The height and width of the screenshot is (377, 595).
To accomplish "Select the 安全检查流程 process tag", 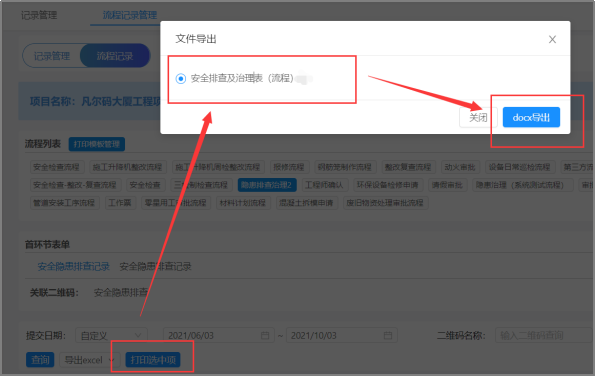I will 56,167.
